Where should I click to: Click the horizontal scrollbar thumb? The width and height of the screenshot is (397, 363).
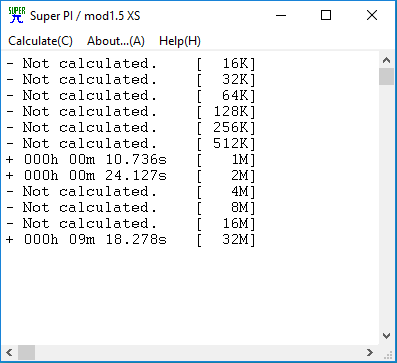coord(26,352)
